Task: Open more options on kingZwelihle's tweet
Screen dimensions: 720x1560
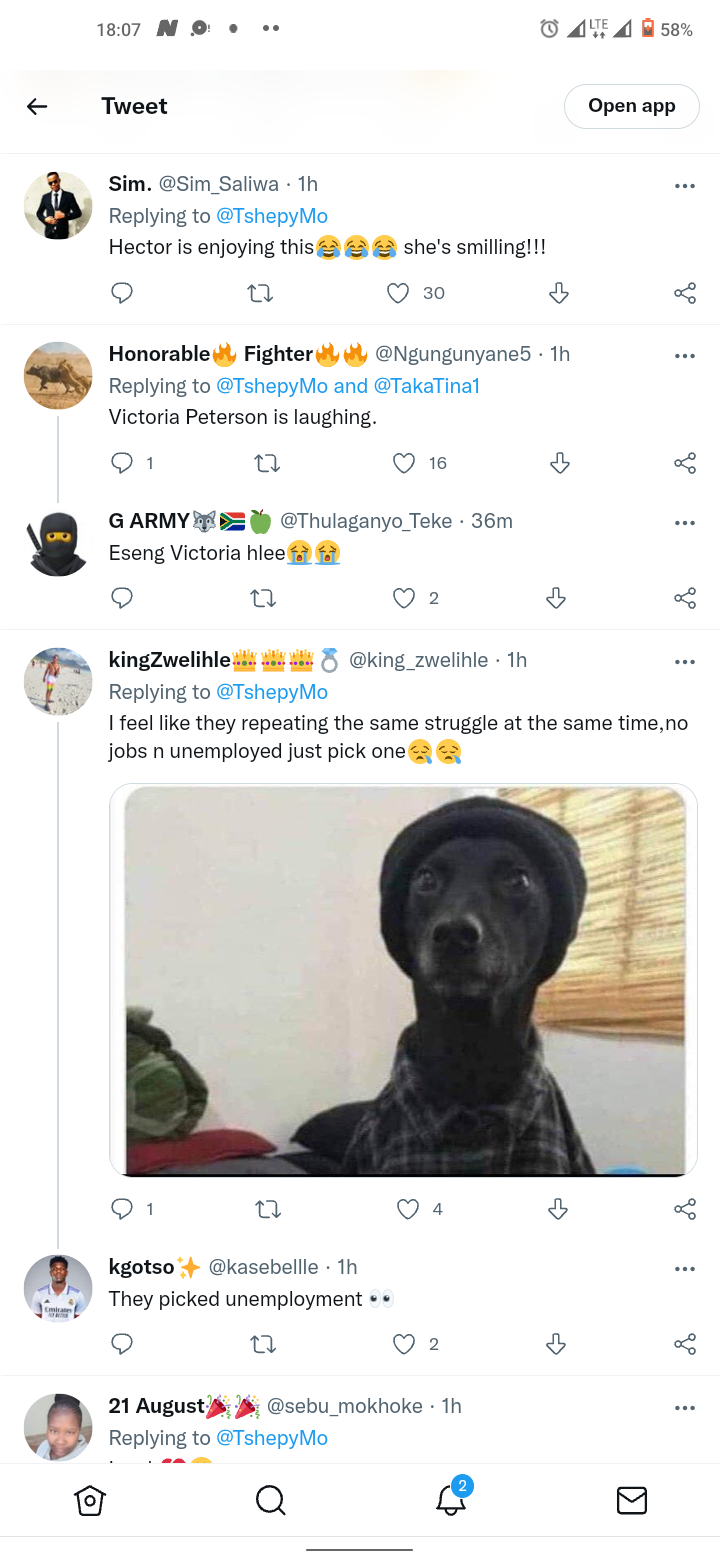Action: point(685,661)
